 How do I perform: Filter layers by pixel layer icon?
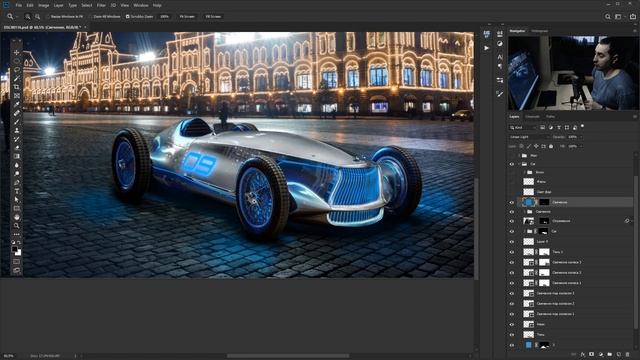pyautogui.click(x=542, y=128)
